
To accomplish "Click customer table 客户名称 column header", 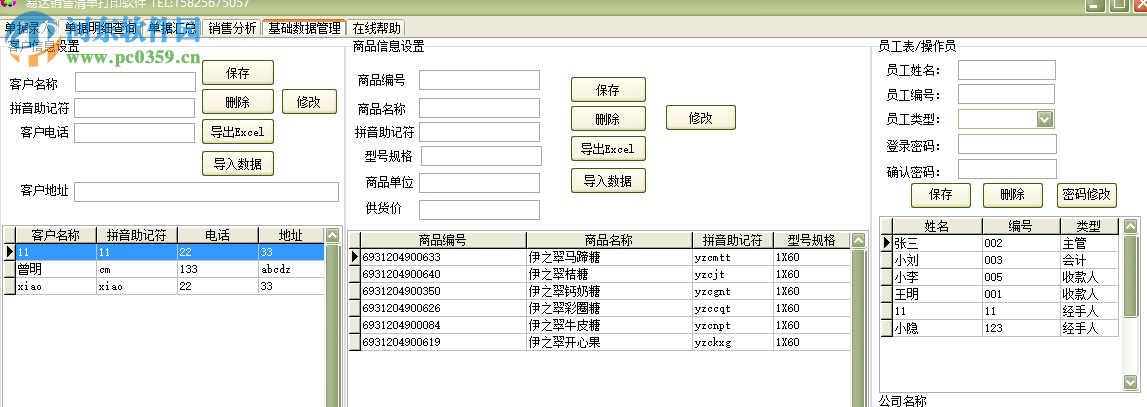I will [56, 235].
